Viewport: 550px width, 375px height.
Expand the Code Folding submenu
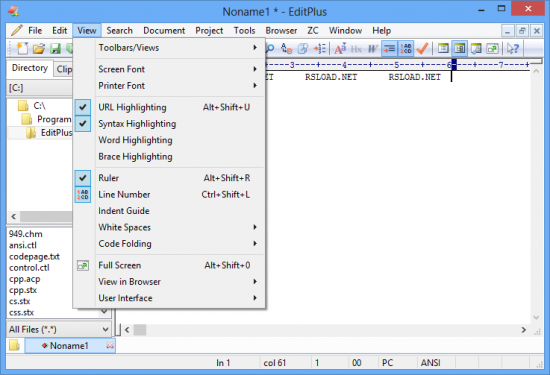[x=170, y=243]
